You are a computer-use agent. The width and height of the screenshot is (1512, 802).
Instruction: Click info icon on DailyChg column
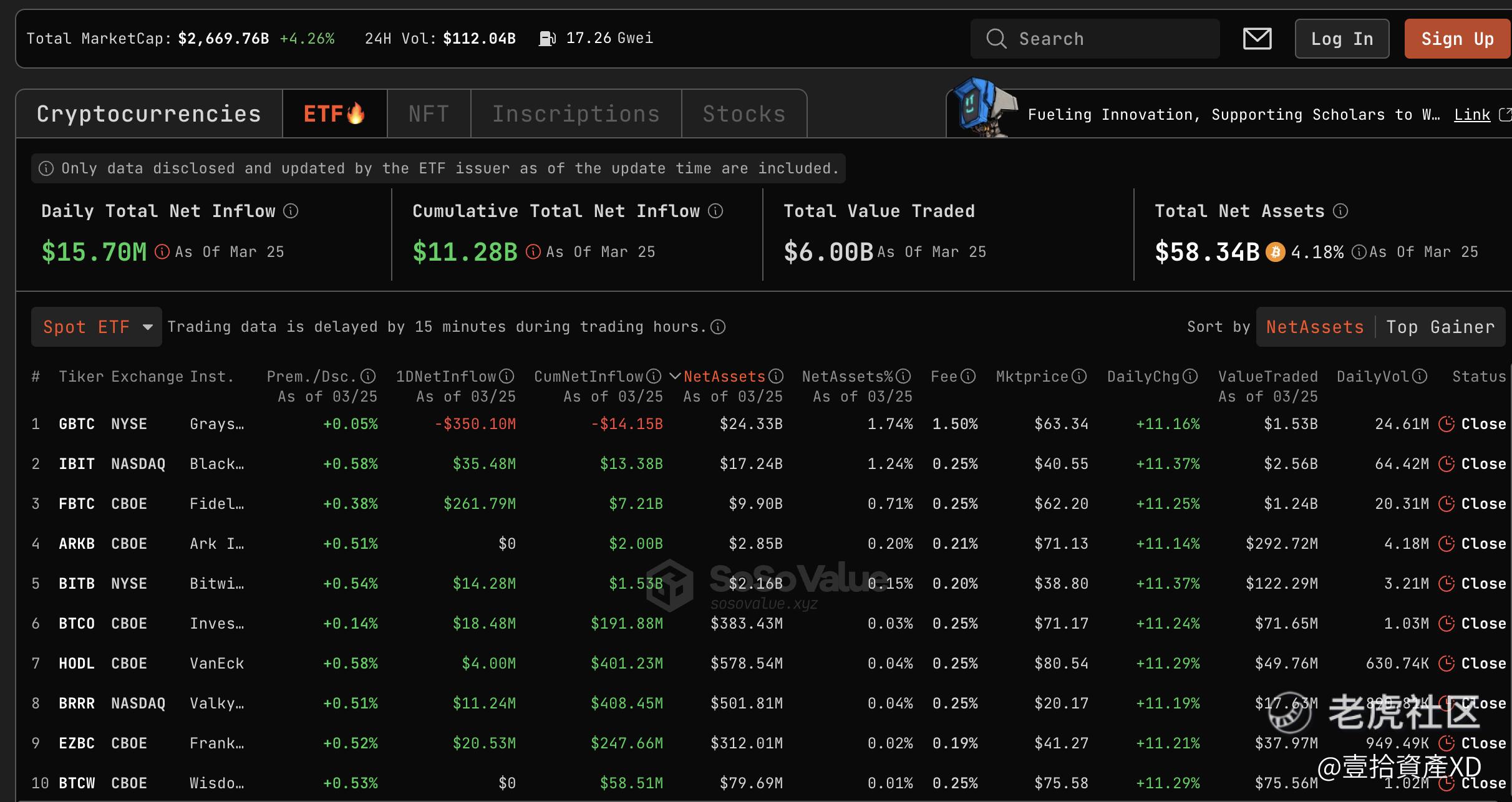point(1190,376)
